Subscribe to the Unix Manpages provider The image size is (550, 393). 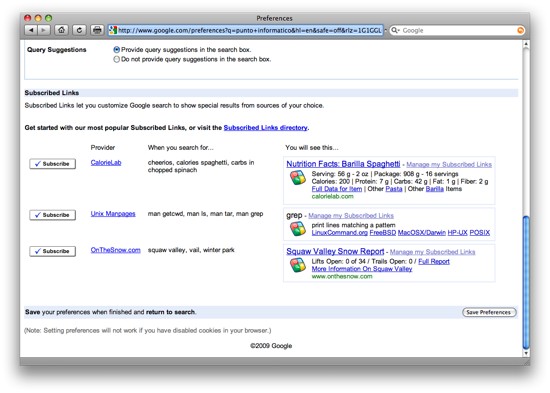click(x=53, y=215)
